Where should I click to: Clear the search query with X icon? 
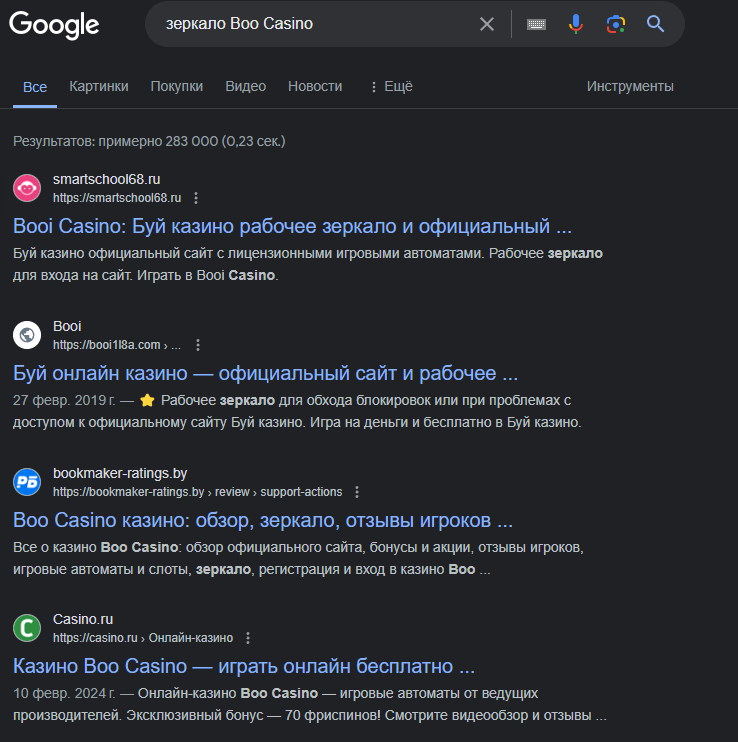(x=487, y=24)
